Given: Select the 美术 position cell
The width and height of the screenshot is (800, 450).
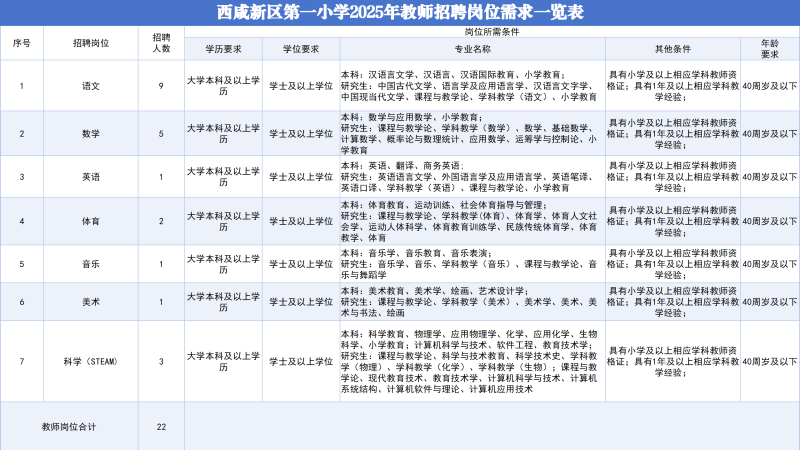Looking at the screenshot, I should (91, 301).
